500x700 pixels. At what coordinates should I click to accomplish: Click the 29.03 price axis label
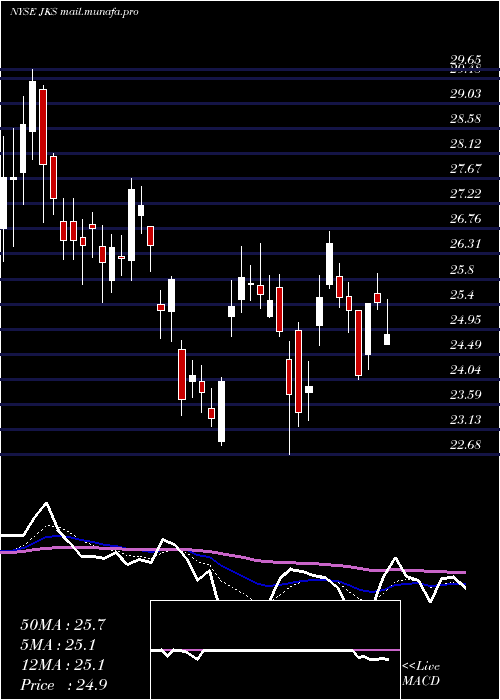(466, 94)
